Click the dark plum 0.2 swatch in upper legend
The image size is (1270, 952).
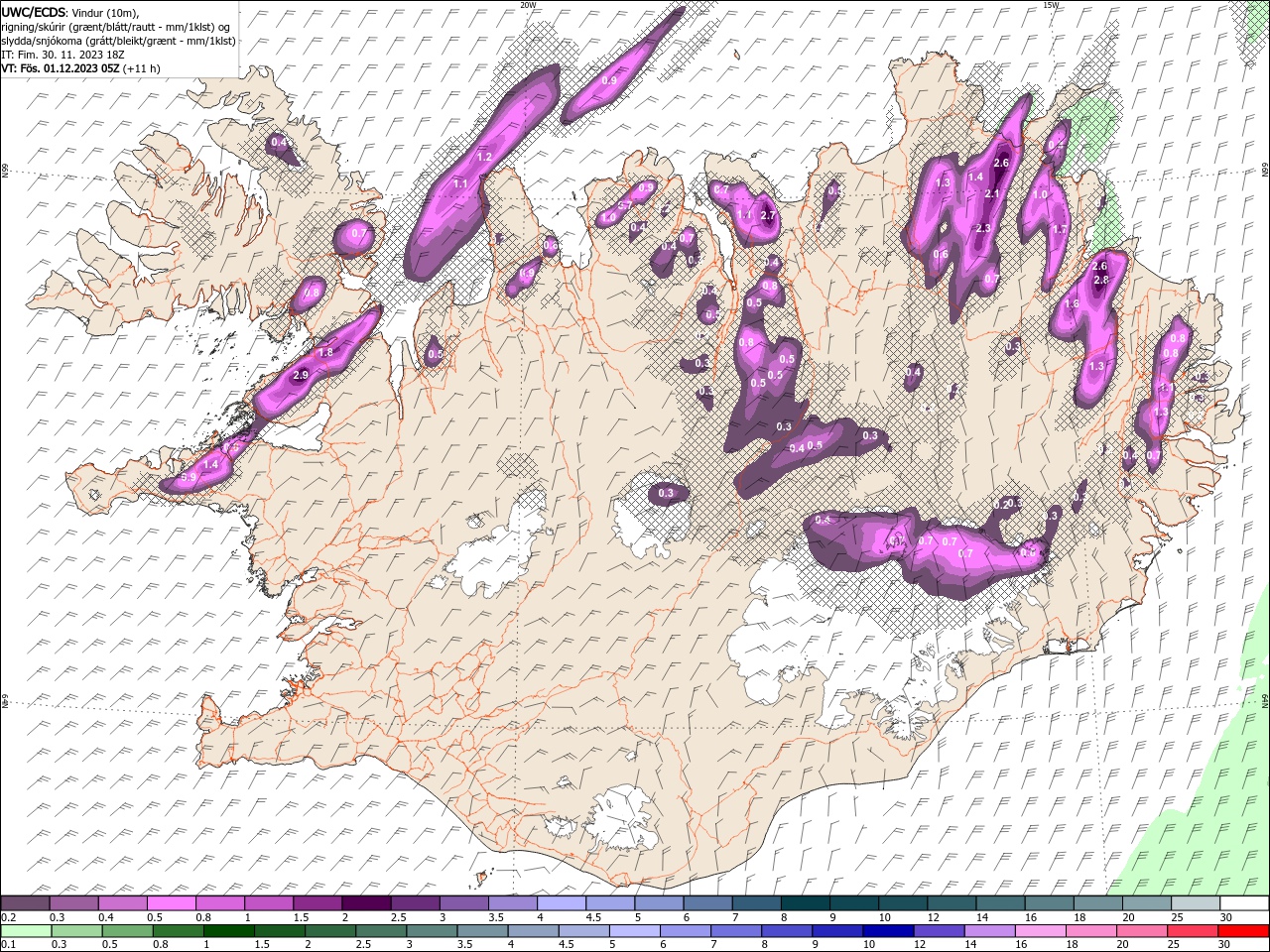coord(25,902)
